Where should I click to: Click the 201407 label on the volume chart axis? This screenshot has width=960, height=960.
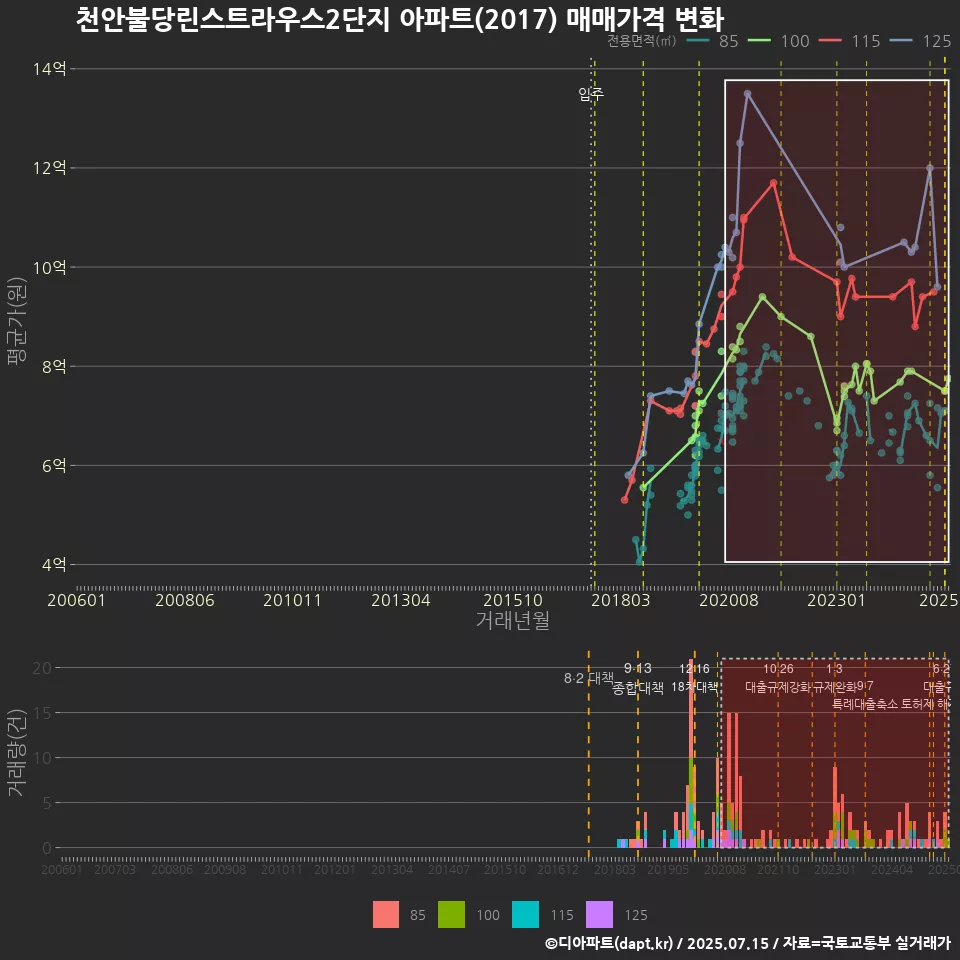point(449,869)
